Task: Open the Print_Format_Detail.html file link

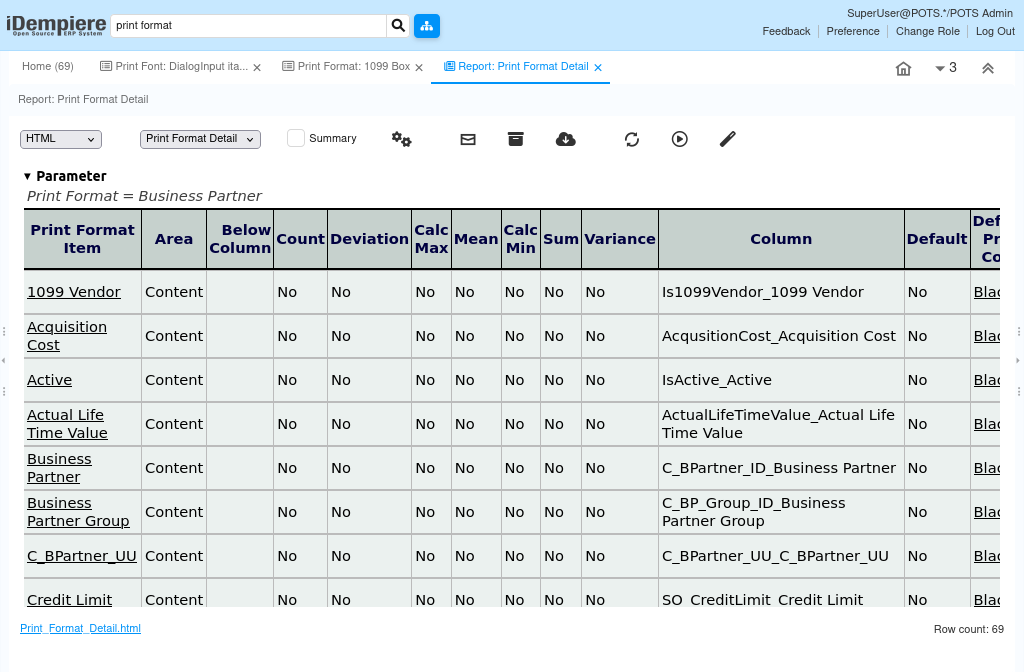Action: pyautogui.click(x=80, y=628)
